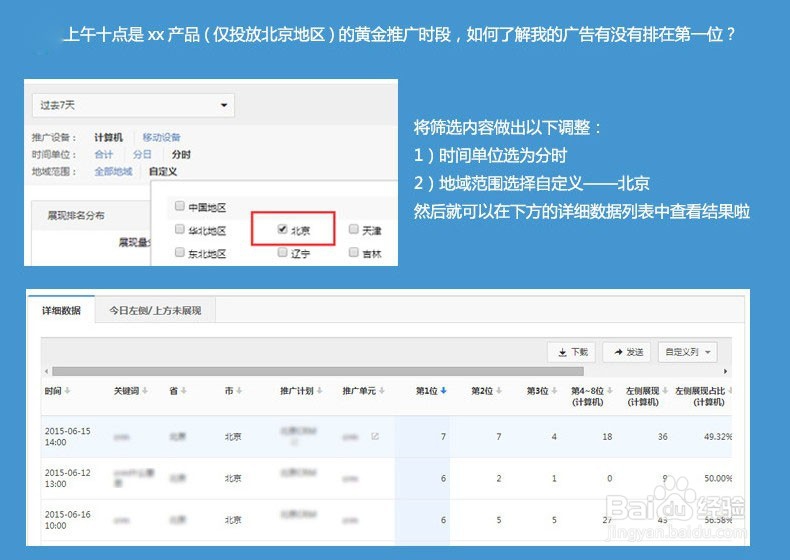790x560 pixels.
Task: Select 全部地域 region scope
Action: (113, 171)
